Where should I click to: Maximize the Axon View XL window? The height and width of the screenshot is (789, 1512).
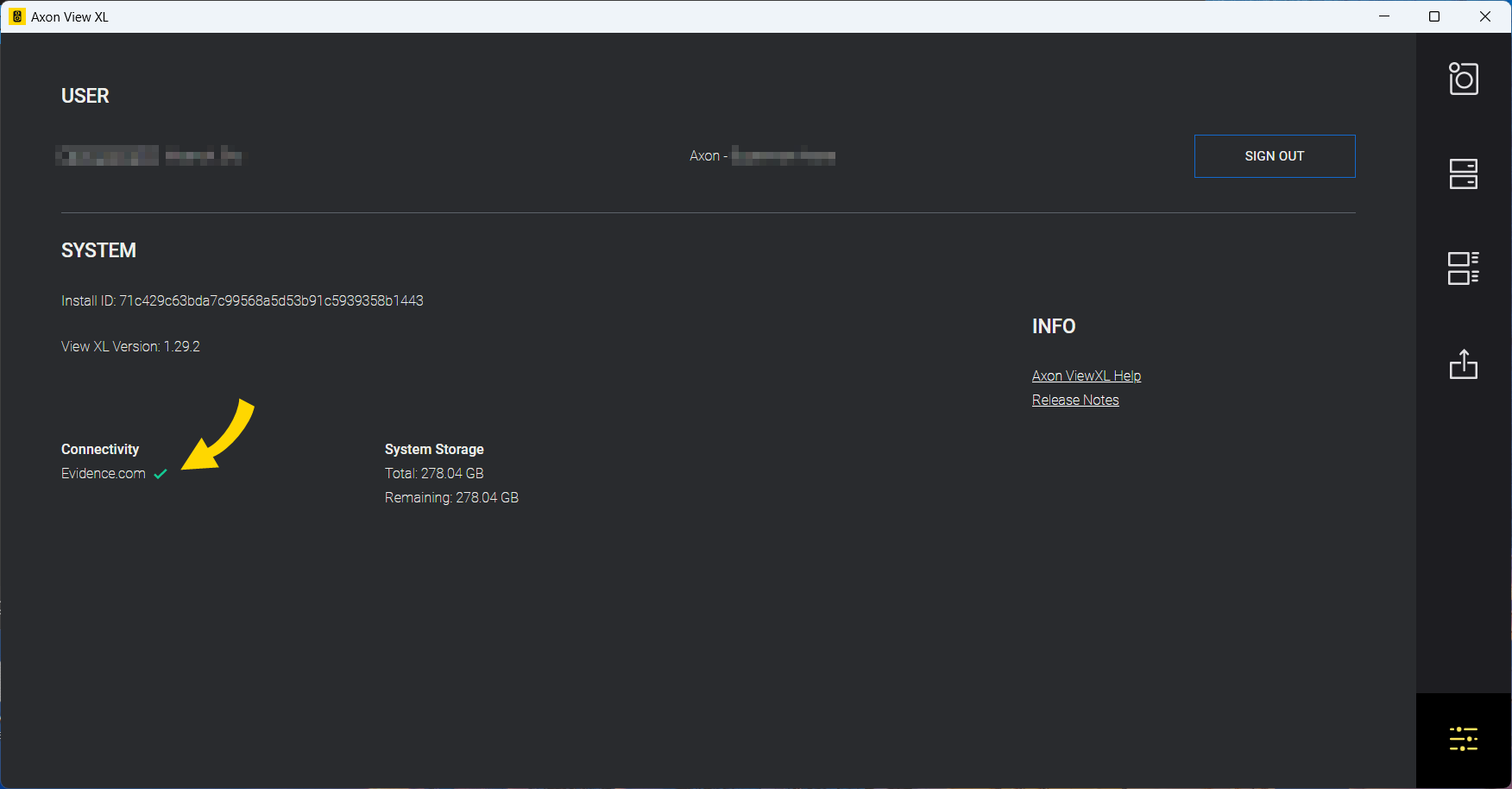click(1434, 16)
